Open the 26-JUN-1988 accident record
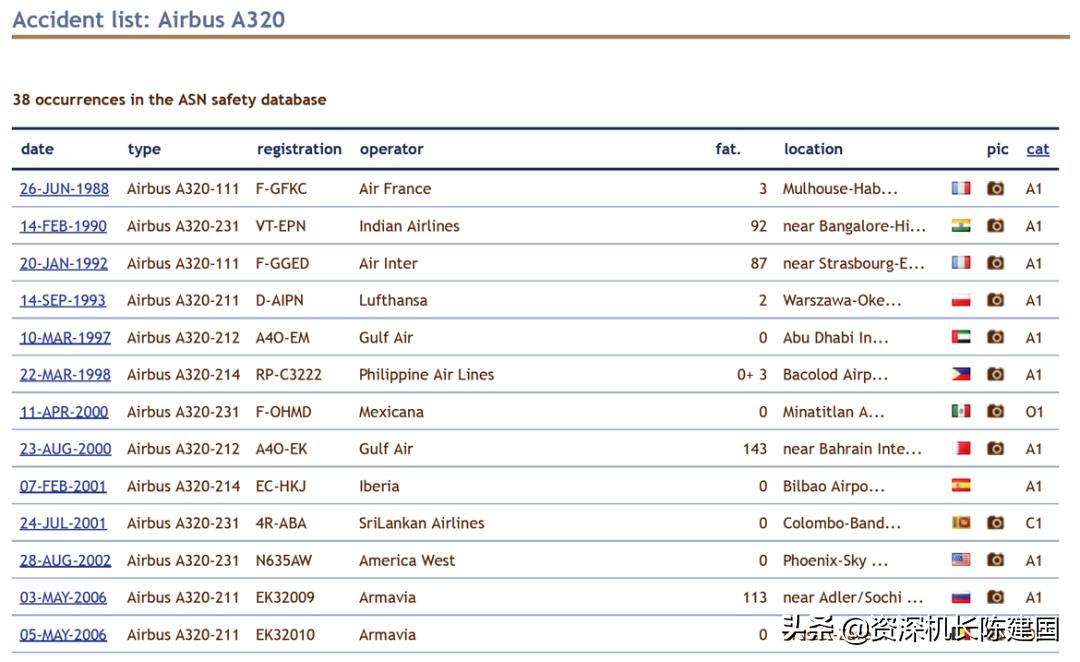 click(x=64, y=189)
